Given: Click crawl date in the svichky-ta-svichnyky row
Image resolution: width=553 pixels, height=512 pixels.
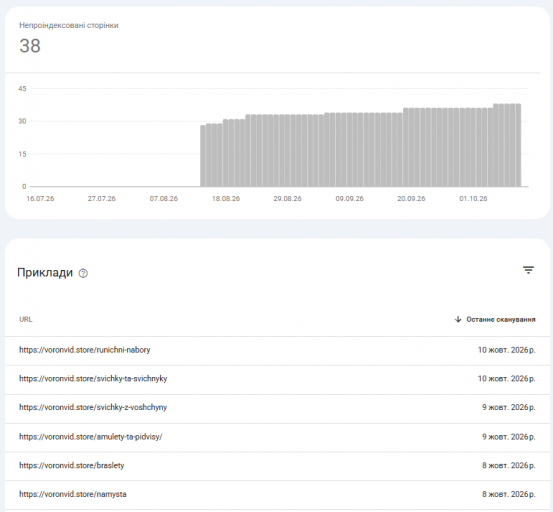Looking at the screenshot, I should [x=506, y=379].
